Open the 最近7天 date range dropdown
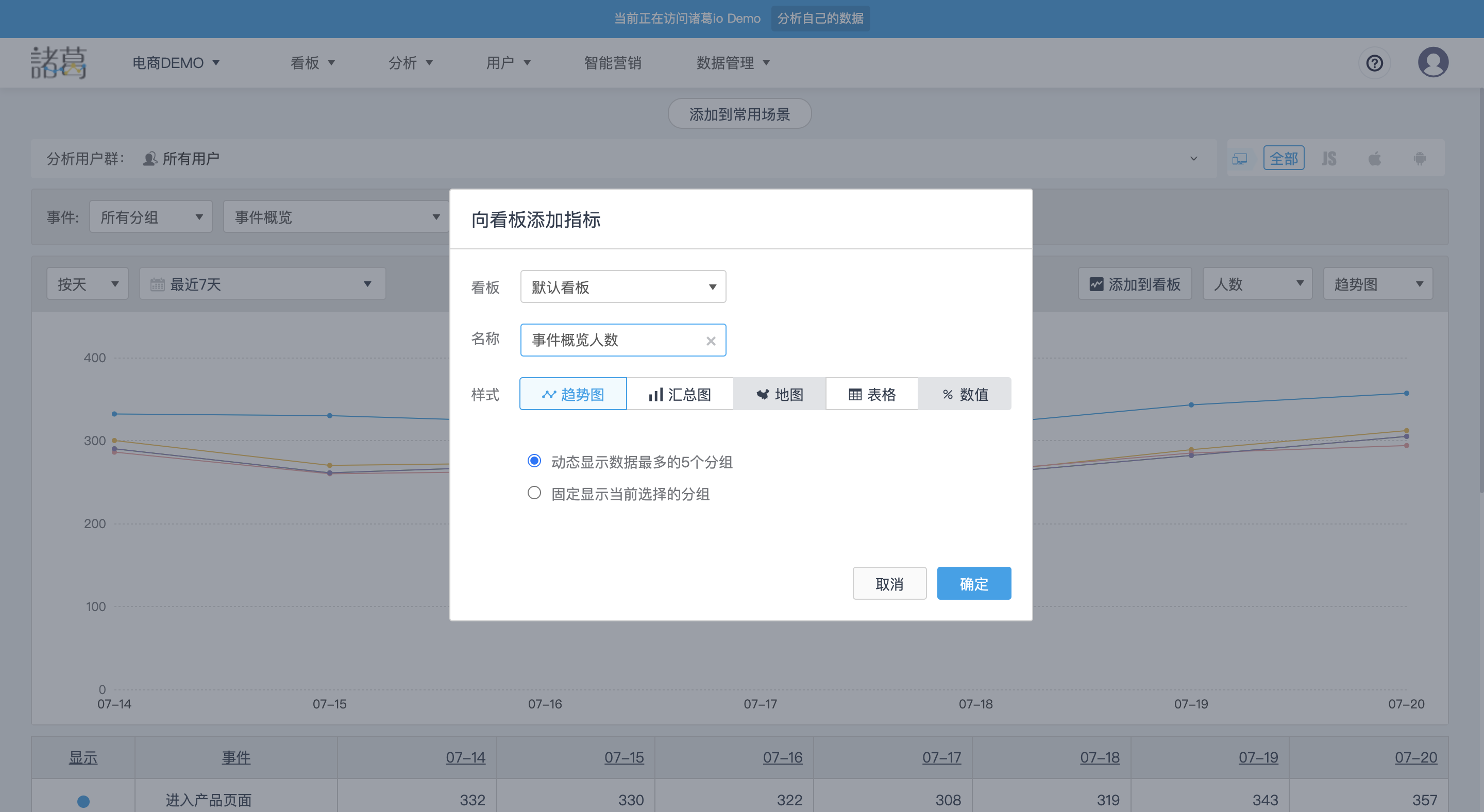The image size is (1484, 812). coord(262,284)
